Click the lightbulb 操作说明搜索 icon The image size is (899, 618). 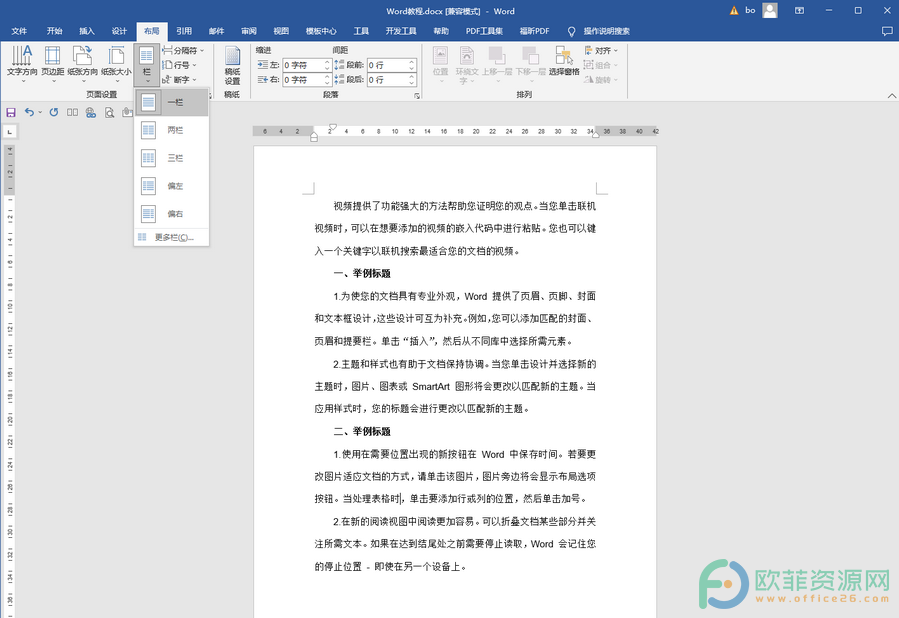click(x=571, y=31)
